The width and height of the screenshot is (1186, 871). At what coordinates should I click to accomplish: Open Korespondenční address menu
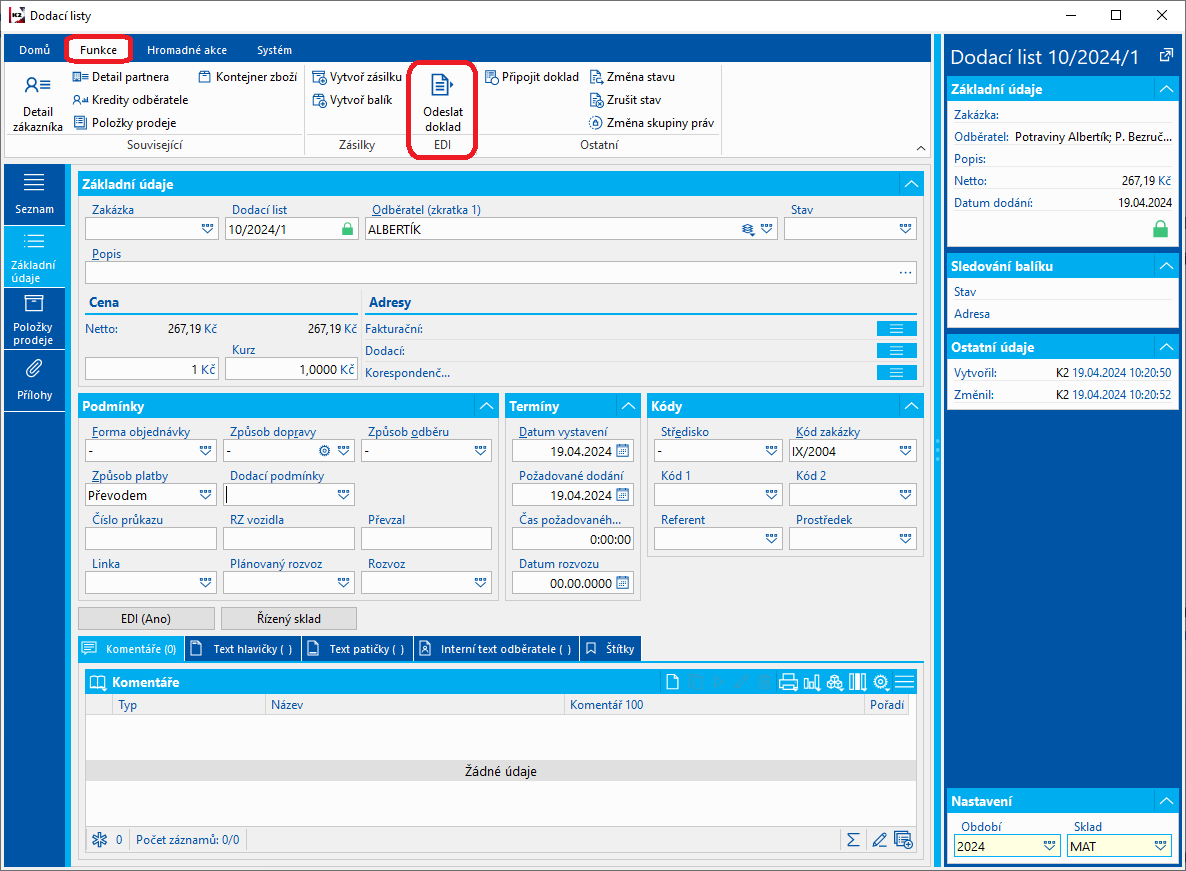coord(896,373)
